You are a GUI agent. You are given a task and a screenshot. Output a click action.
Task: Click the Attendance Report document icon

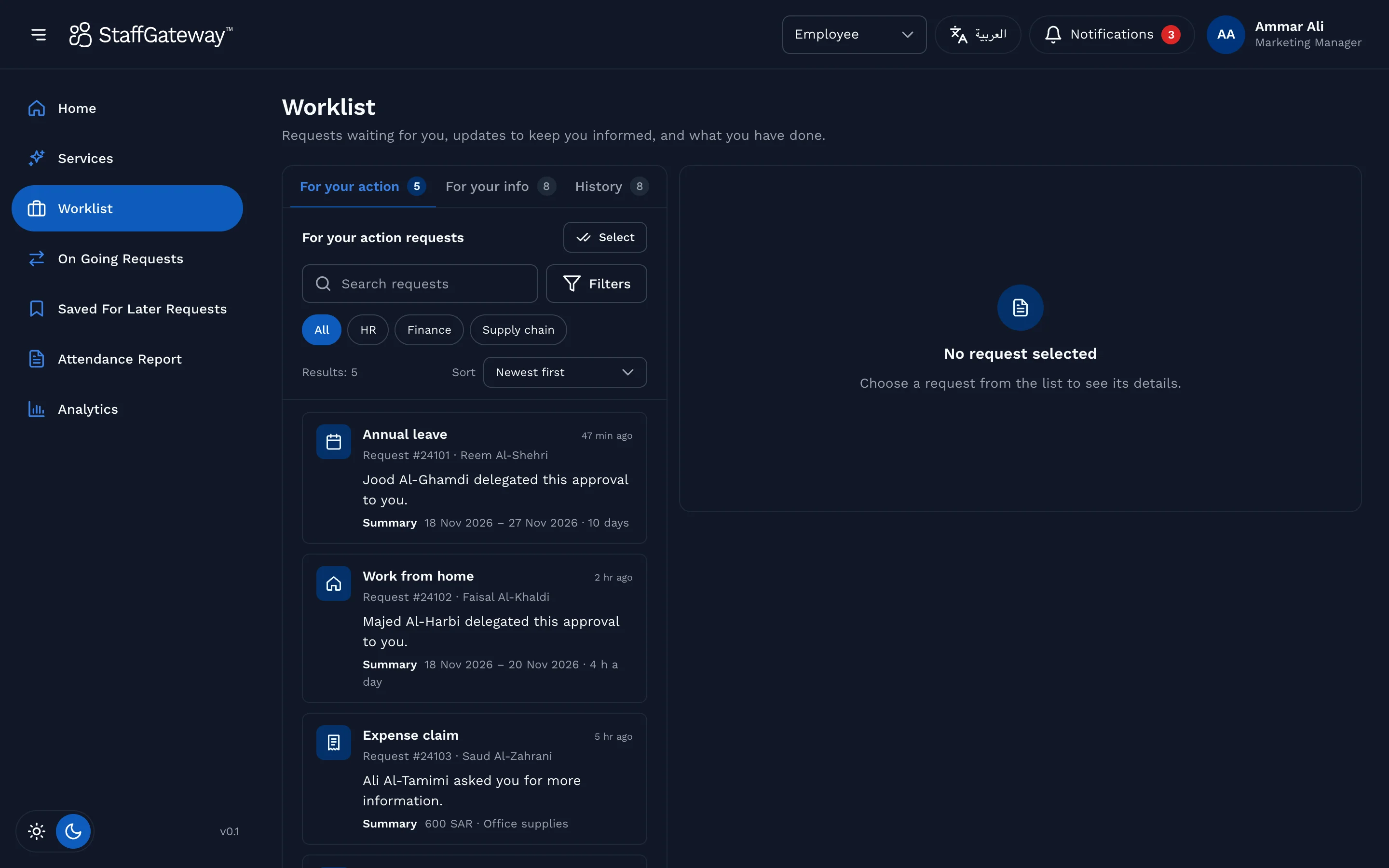coord(37,359)
